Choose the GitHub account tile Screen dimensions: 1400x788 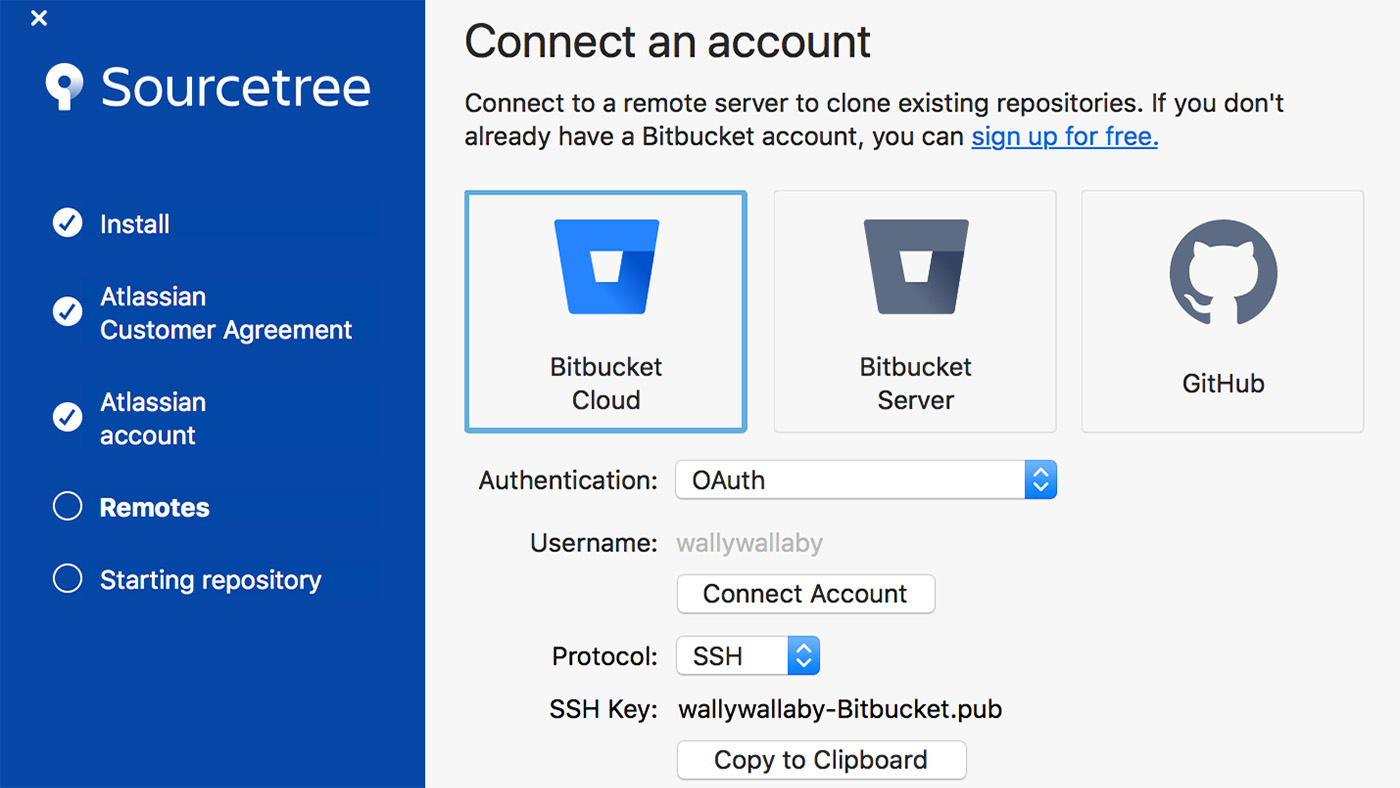click(x=1223, y=312)
